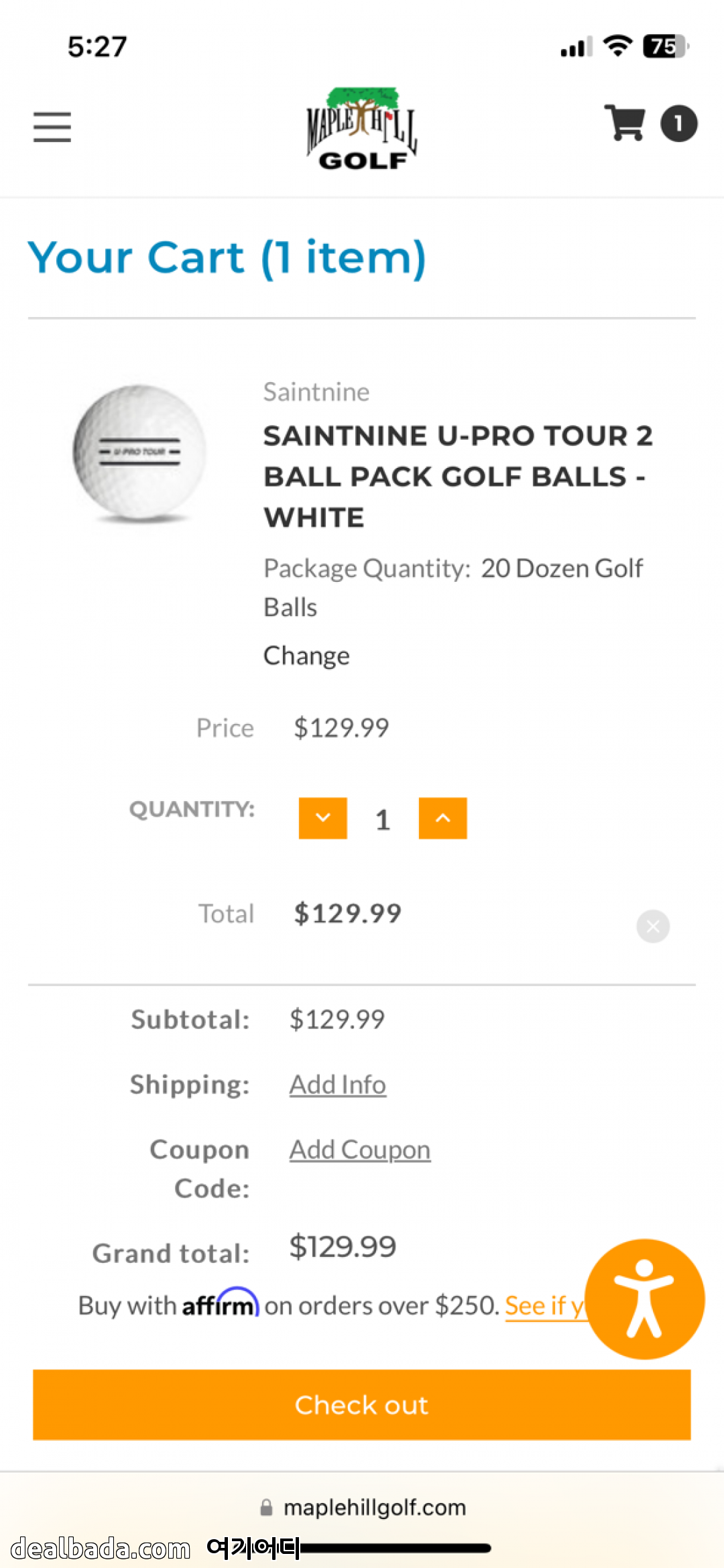Tap the quantity value field

[383, 819]
